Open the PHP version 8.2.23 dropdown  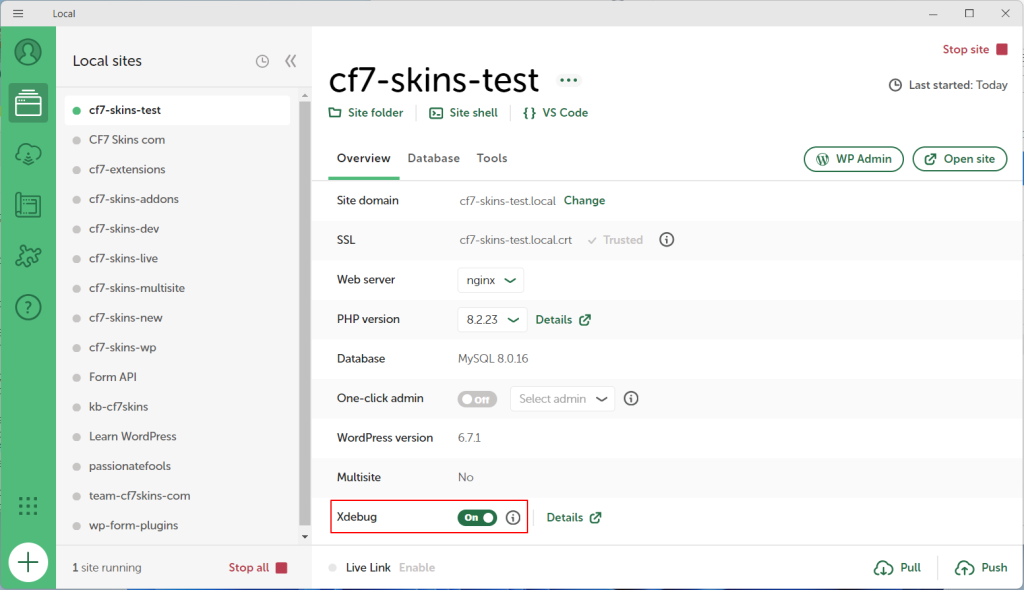pos(490,320)
